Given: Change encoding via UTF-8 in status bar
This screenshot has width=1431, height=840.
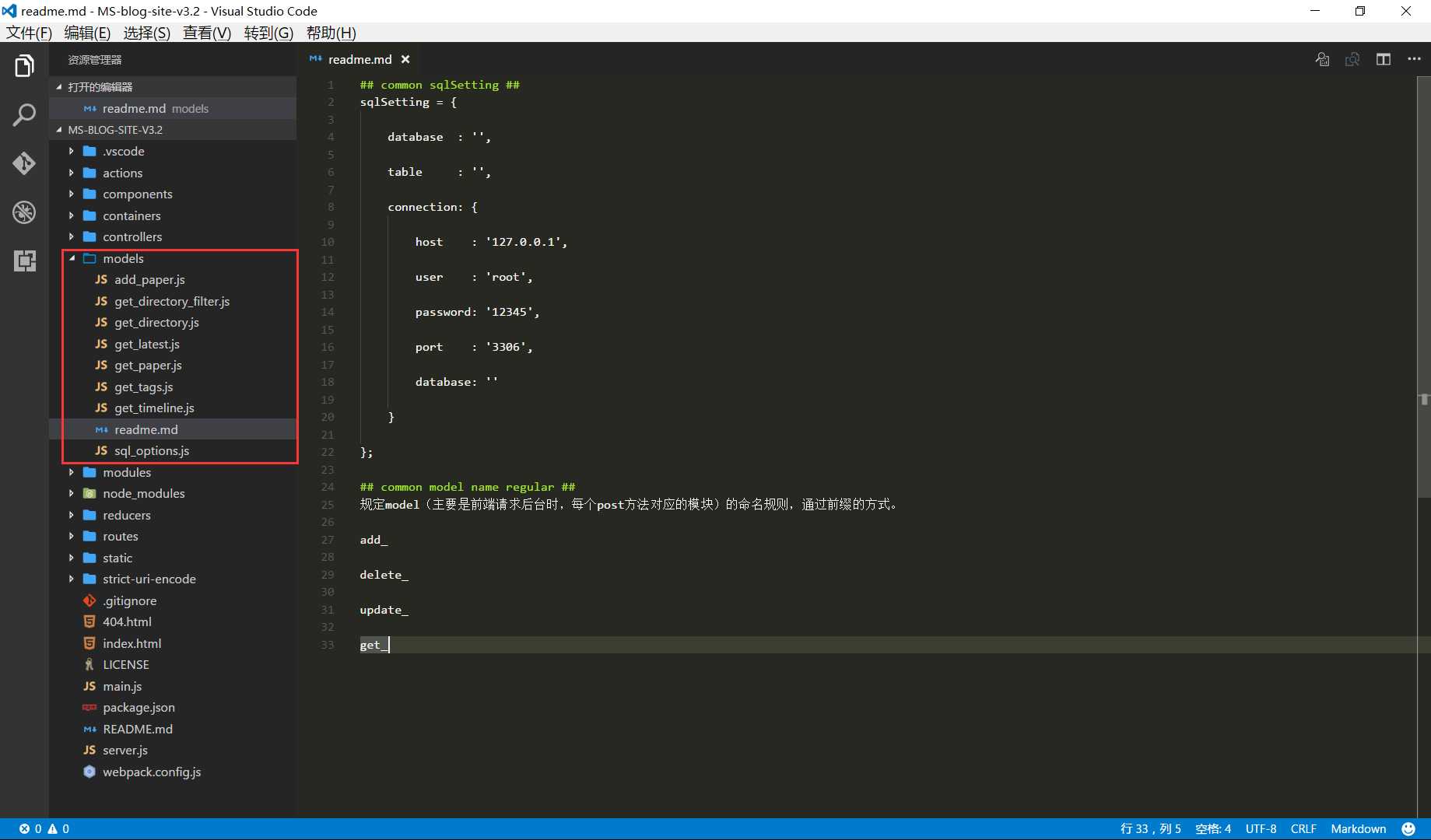Looking at the screenshot, I should click(x=1261, y=828).
